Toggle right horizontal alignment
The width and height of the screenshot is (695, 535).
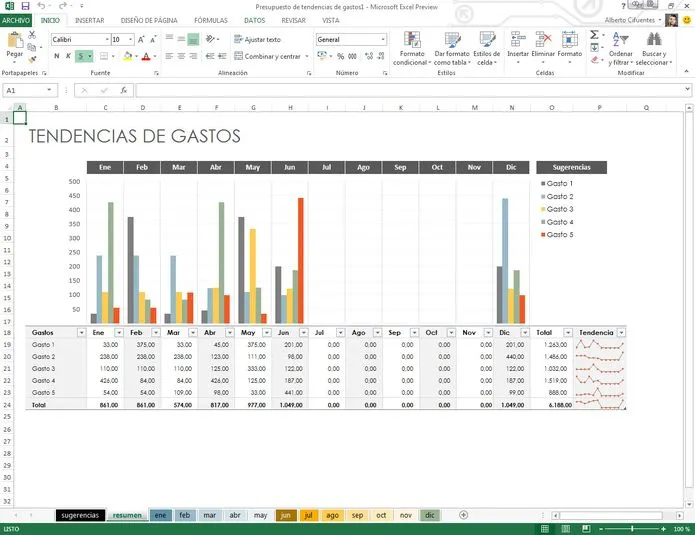[x=193, y=56]
